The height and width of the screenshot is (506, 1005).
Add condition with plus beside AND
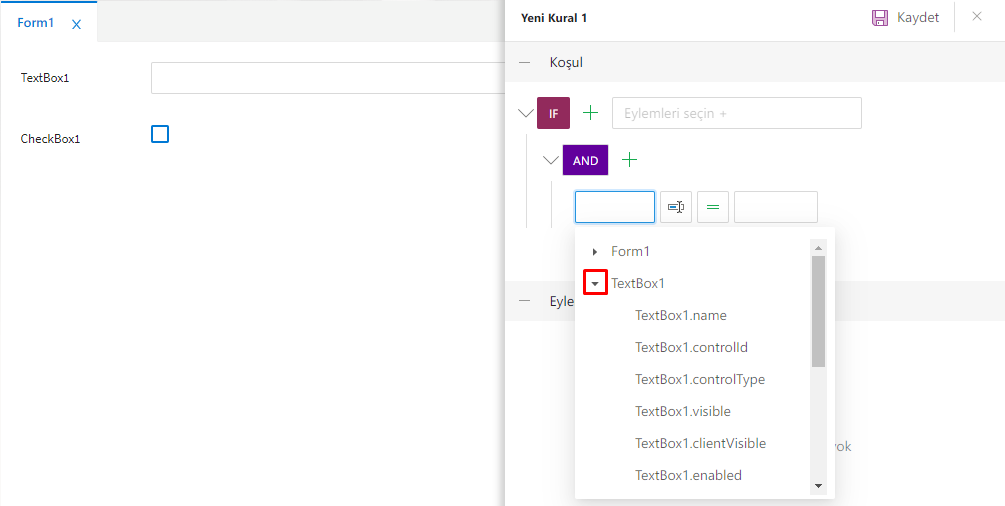(629, 160)
